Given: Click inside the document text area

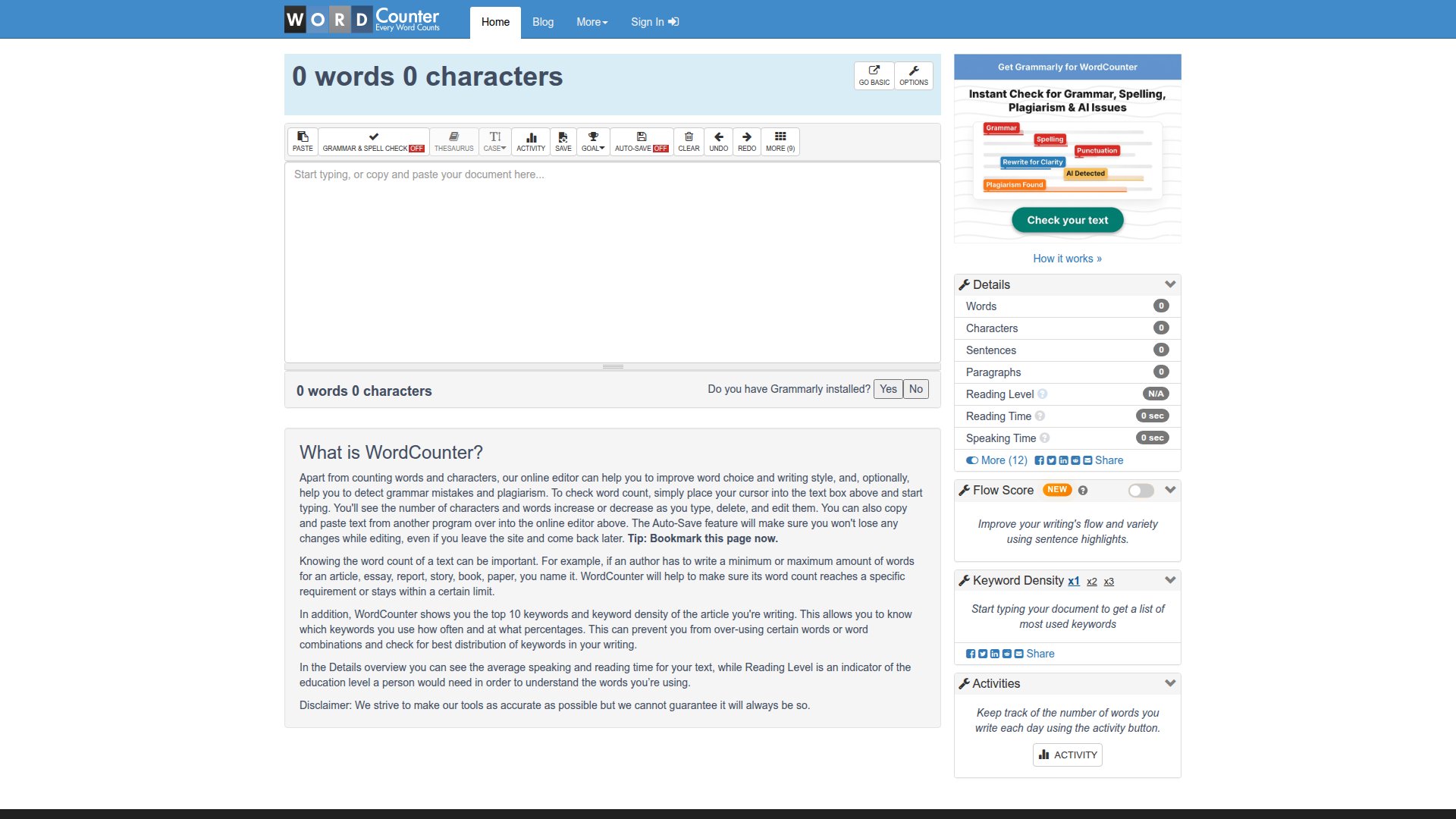Looking at the screenshot, I should 613,262.
